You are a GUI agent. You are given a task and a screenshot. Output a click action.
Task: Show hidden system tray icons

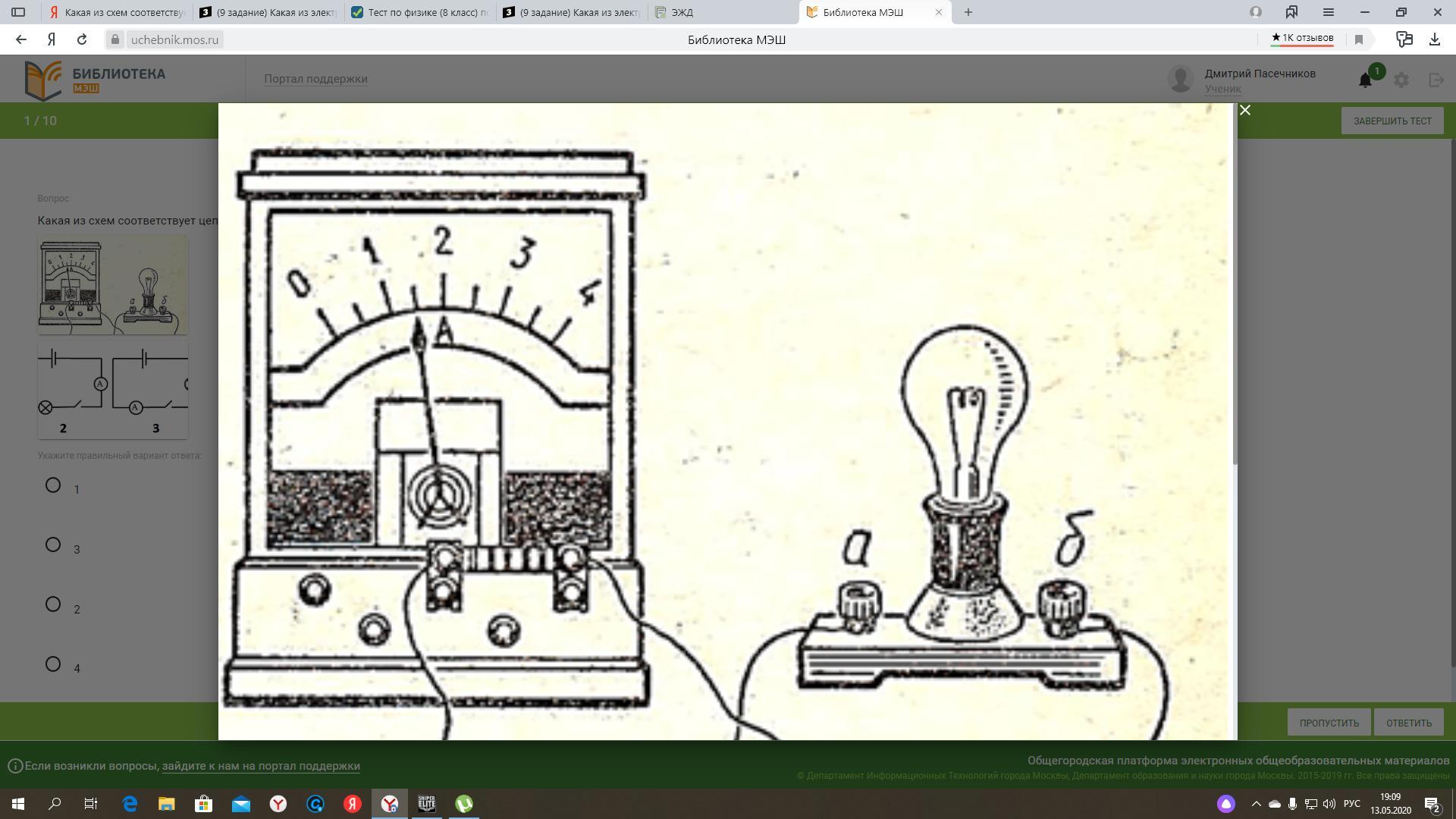click(1256, 804)
